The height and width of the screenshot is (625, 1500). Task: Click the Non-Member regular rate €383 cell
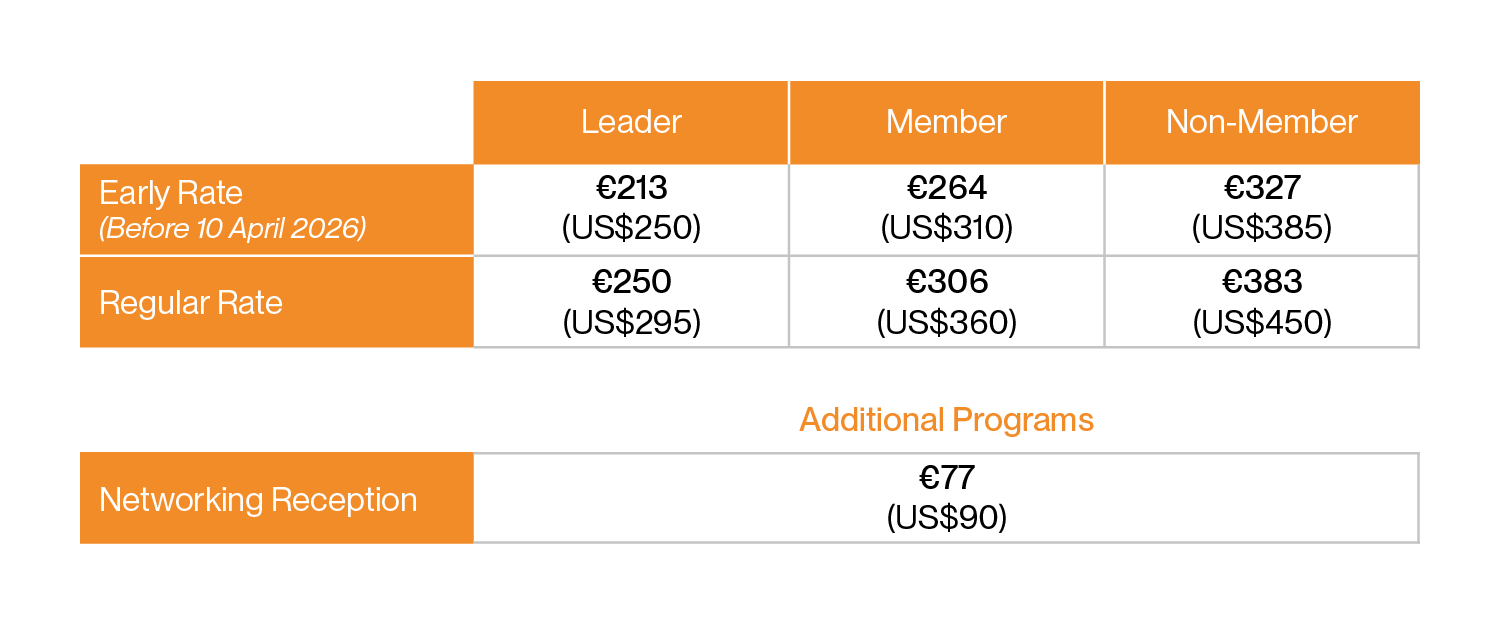tap(1261, 282)
